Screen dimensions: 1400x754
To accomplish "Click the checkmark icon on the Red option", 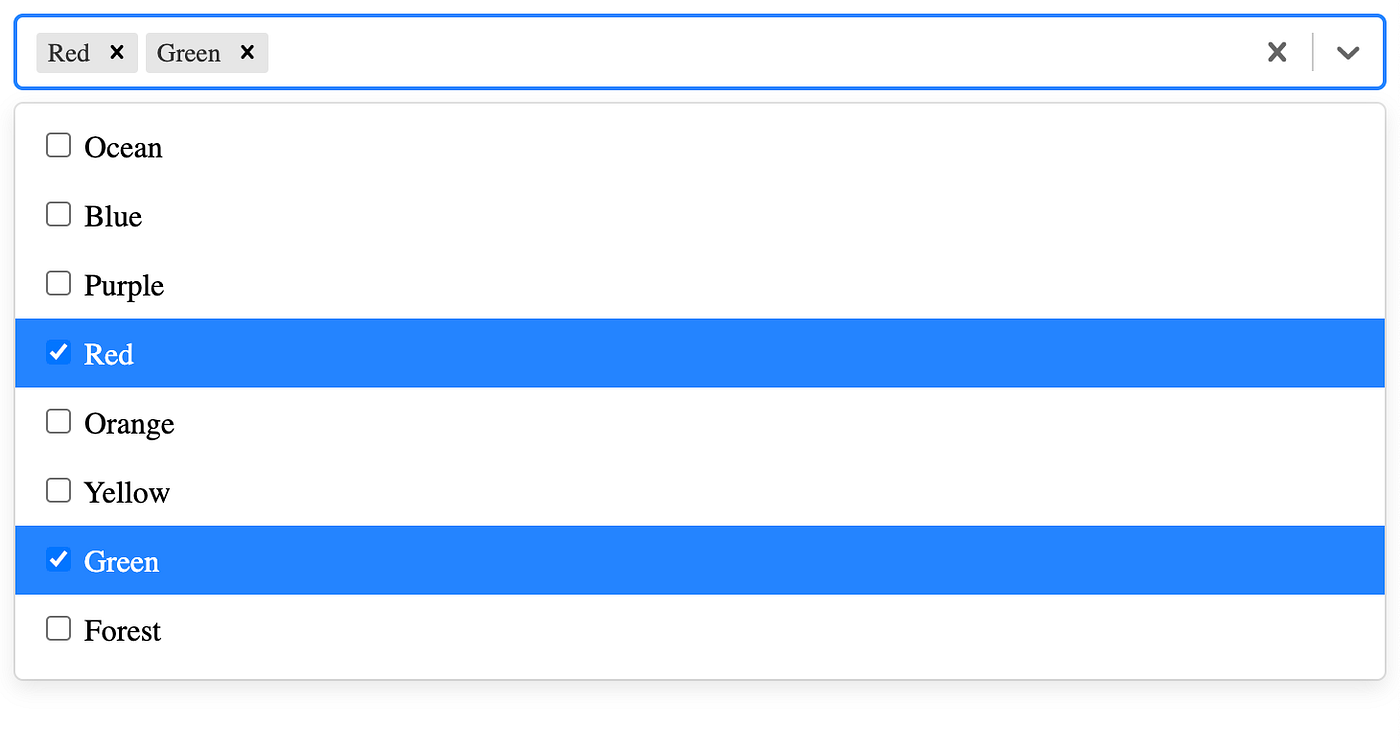I will point(58,352).
